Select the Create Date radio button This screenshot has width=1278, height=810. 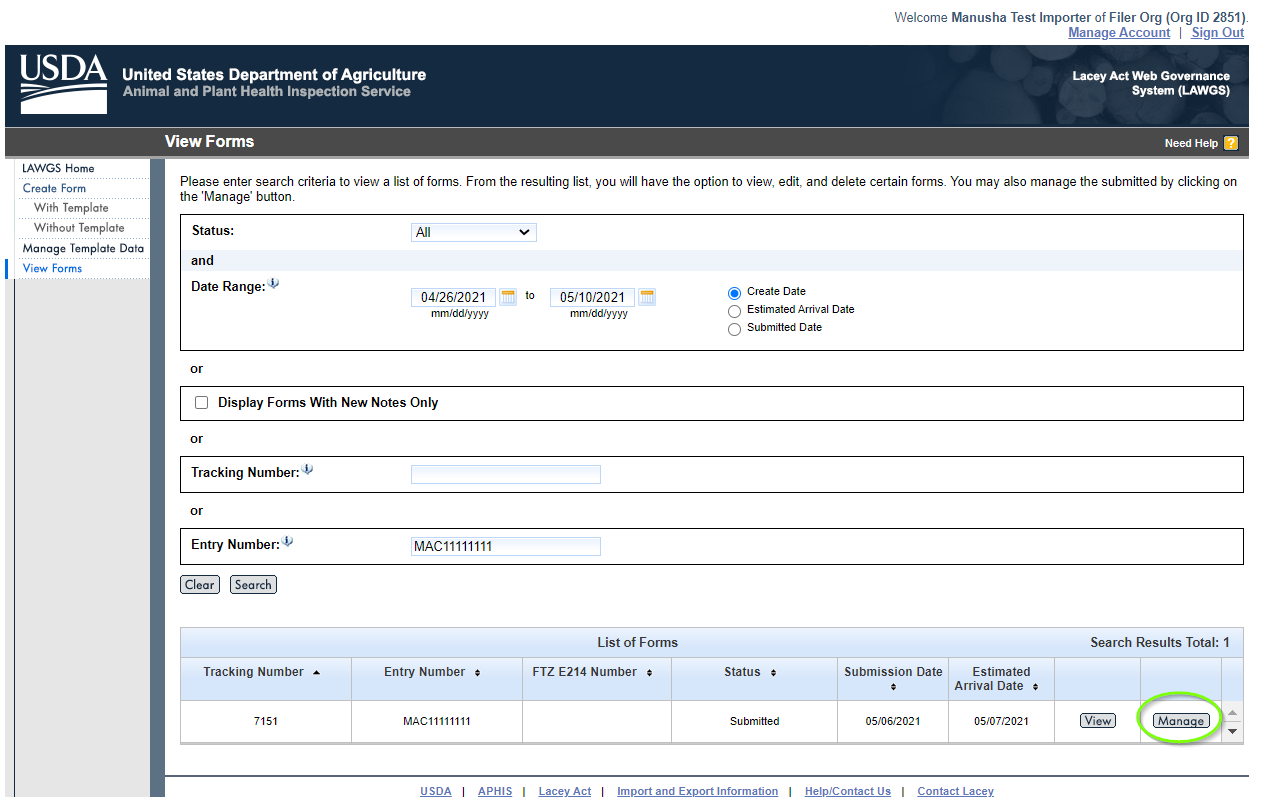pyautogui.click(x=734, y=293)
